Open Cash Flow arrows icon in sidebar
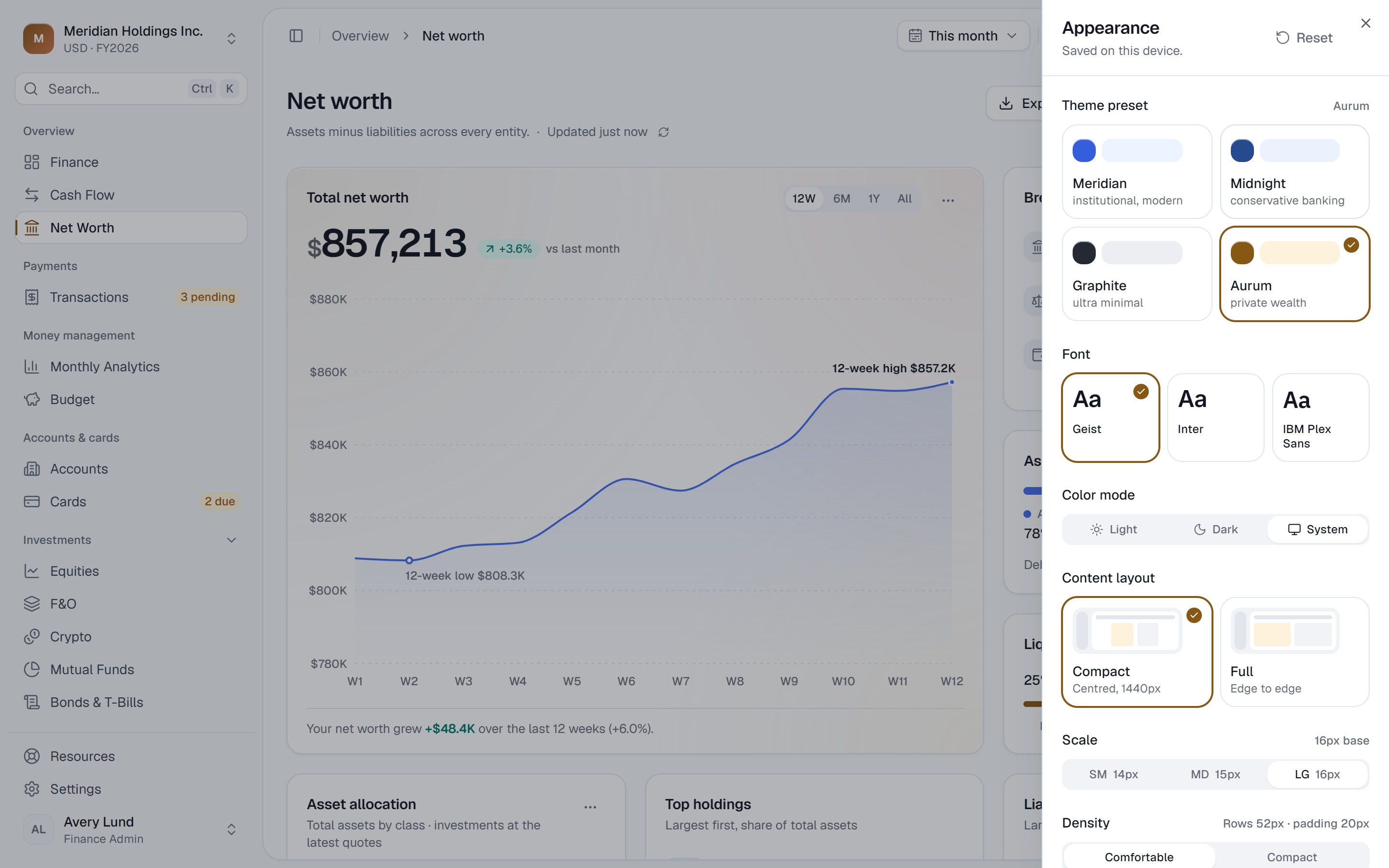Image resolution: width=1389 pixels, height=868 pixels. 32,195
